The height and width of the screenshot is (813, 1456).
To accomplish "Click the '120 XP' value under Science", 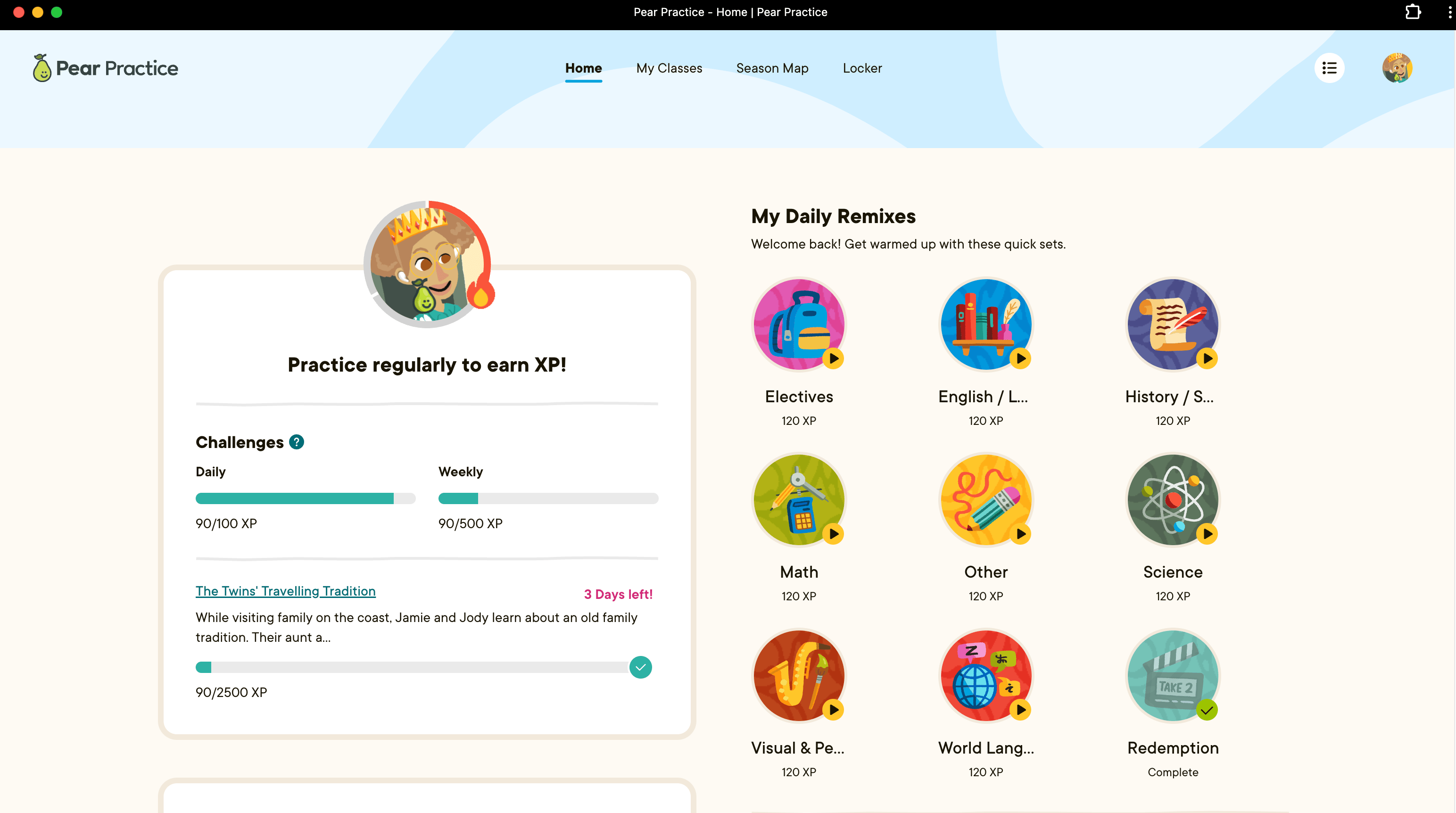I will (1173, 596).
